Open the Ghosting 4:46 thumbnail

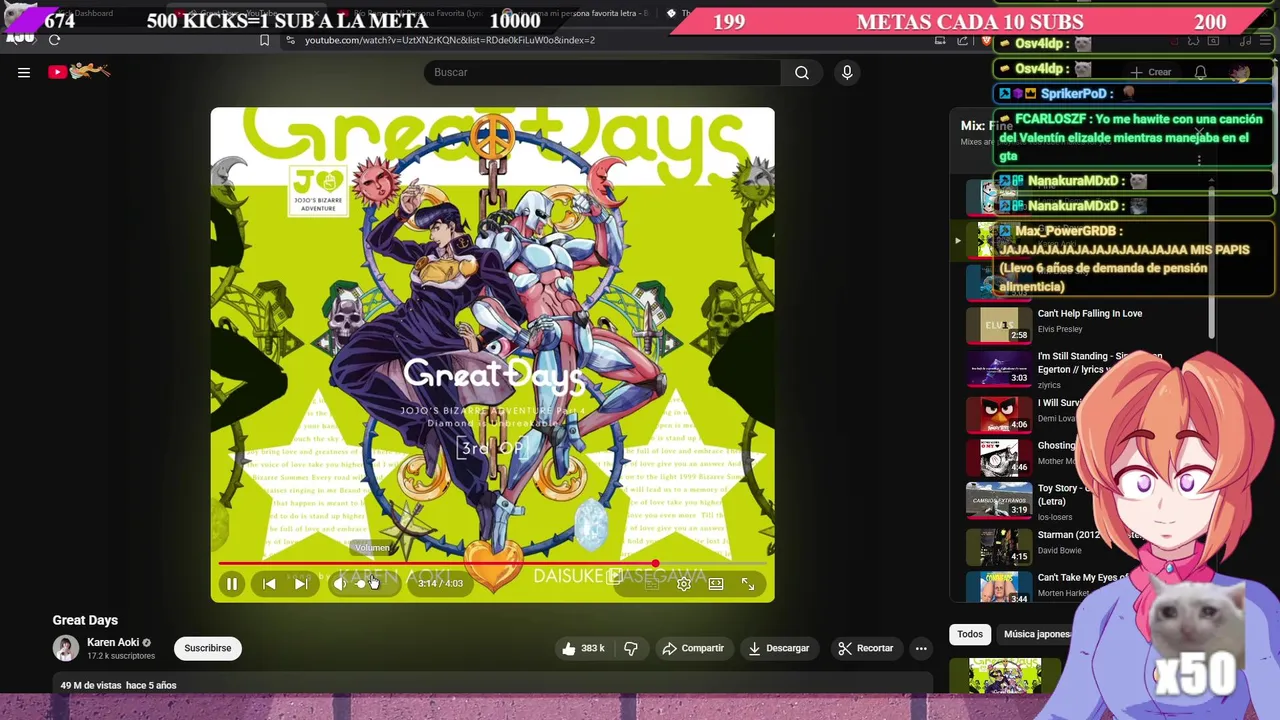pos(998,456)
